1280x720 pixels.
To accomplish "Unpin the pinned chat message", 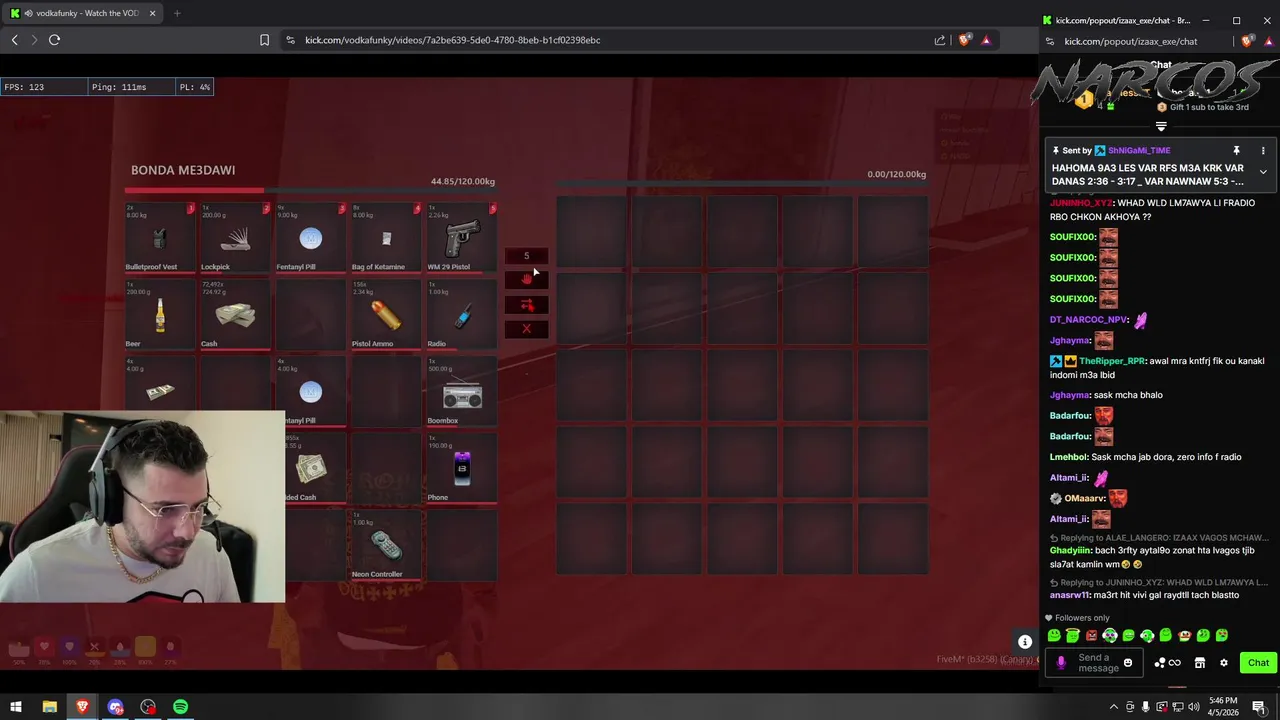I will [x=1236, y=150].
